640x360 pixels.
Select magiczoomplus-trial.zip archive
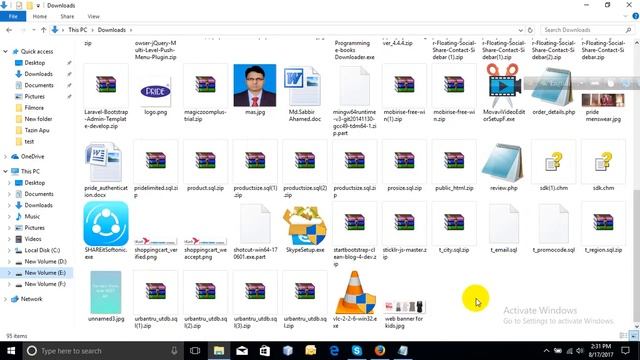(x=205, y=85)
